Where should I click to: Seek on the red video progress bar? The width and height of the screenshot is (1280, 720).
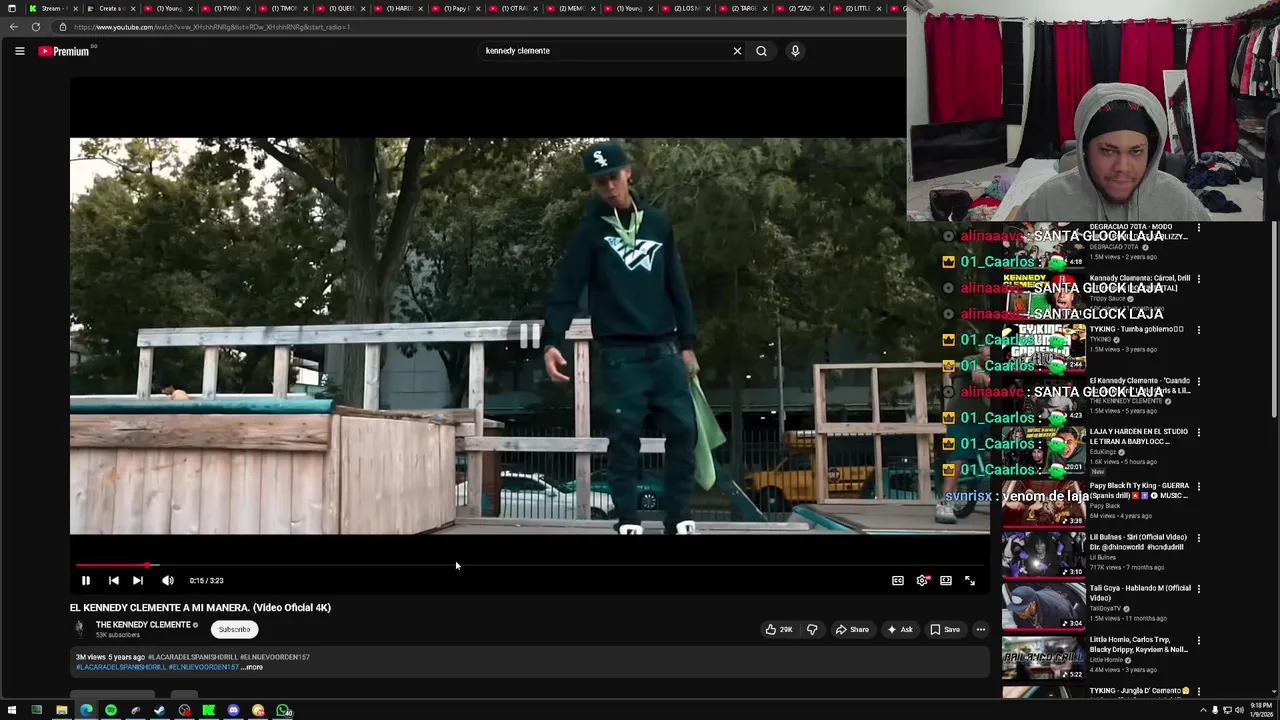coord(530,565)
